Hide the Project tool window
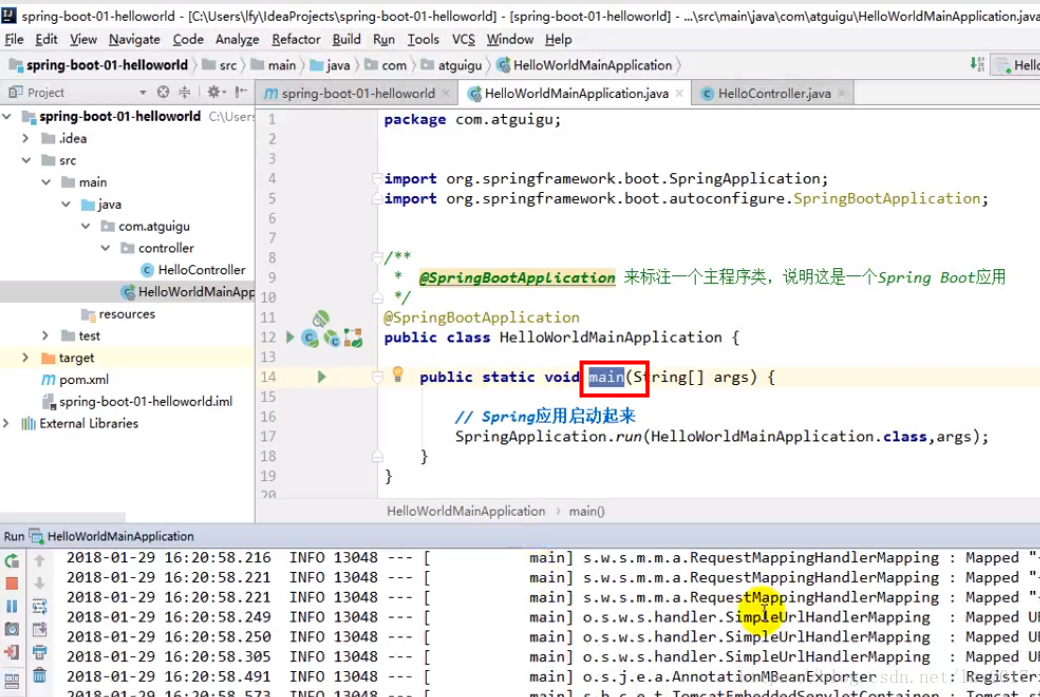1040x697 pixels. 241,92
